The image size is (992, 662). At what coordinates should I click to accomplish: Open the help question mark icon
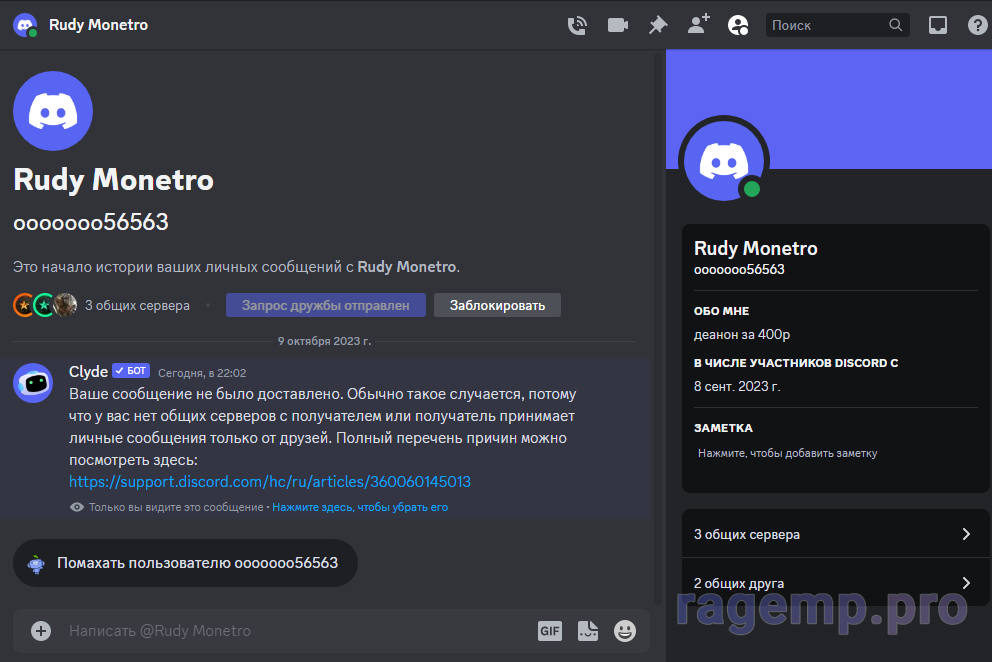(x=978, y=25)
